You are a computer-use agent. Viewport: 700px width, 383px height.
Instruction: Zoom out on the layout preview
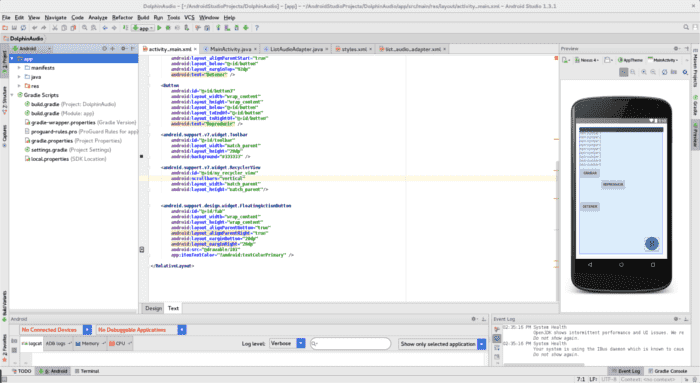[x=653, y=72]
